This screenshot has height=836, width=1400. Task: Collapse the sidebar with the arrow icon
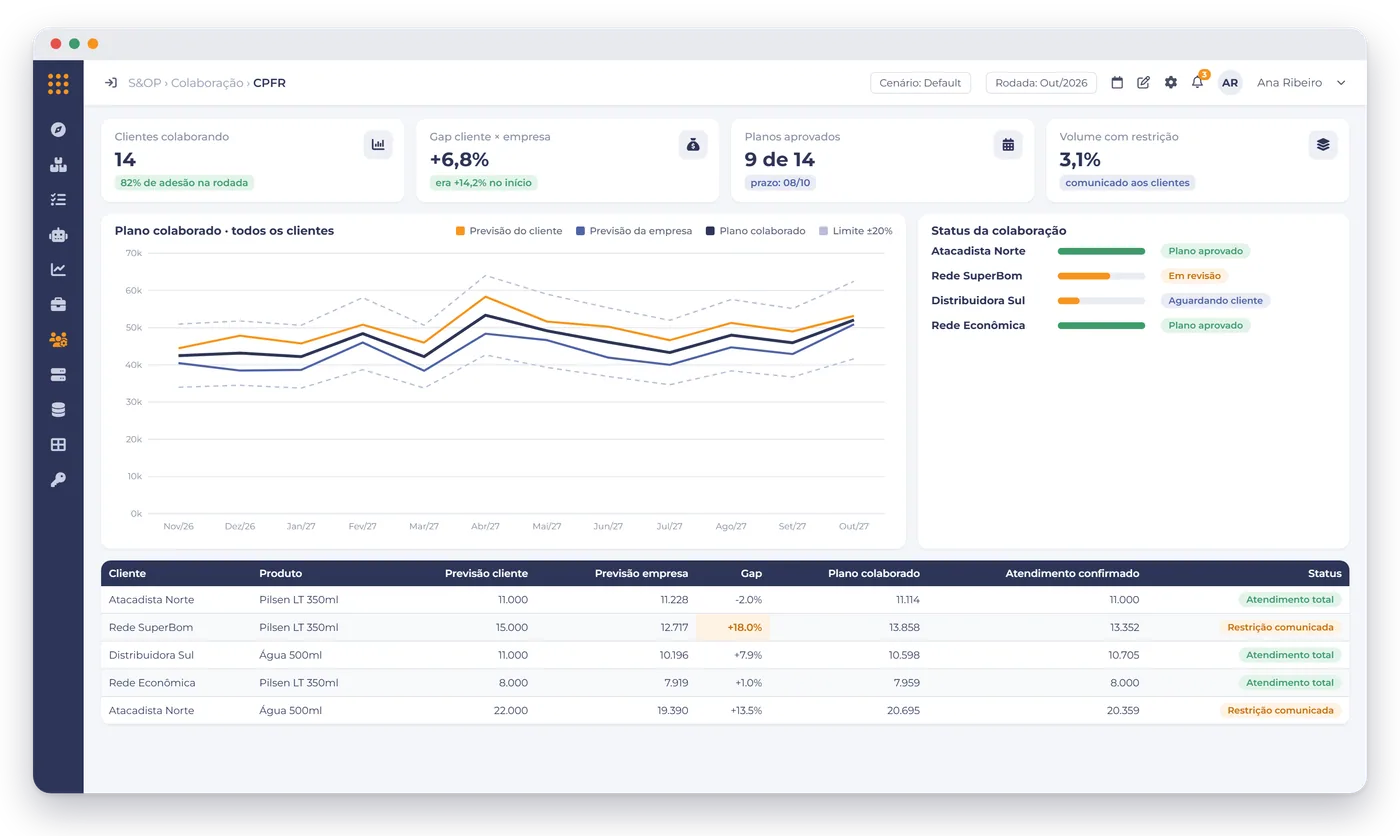point(111,83)
